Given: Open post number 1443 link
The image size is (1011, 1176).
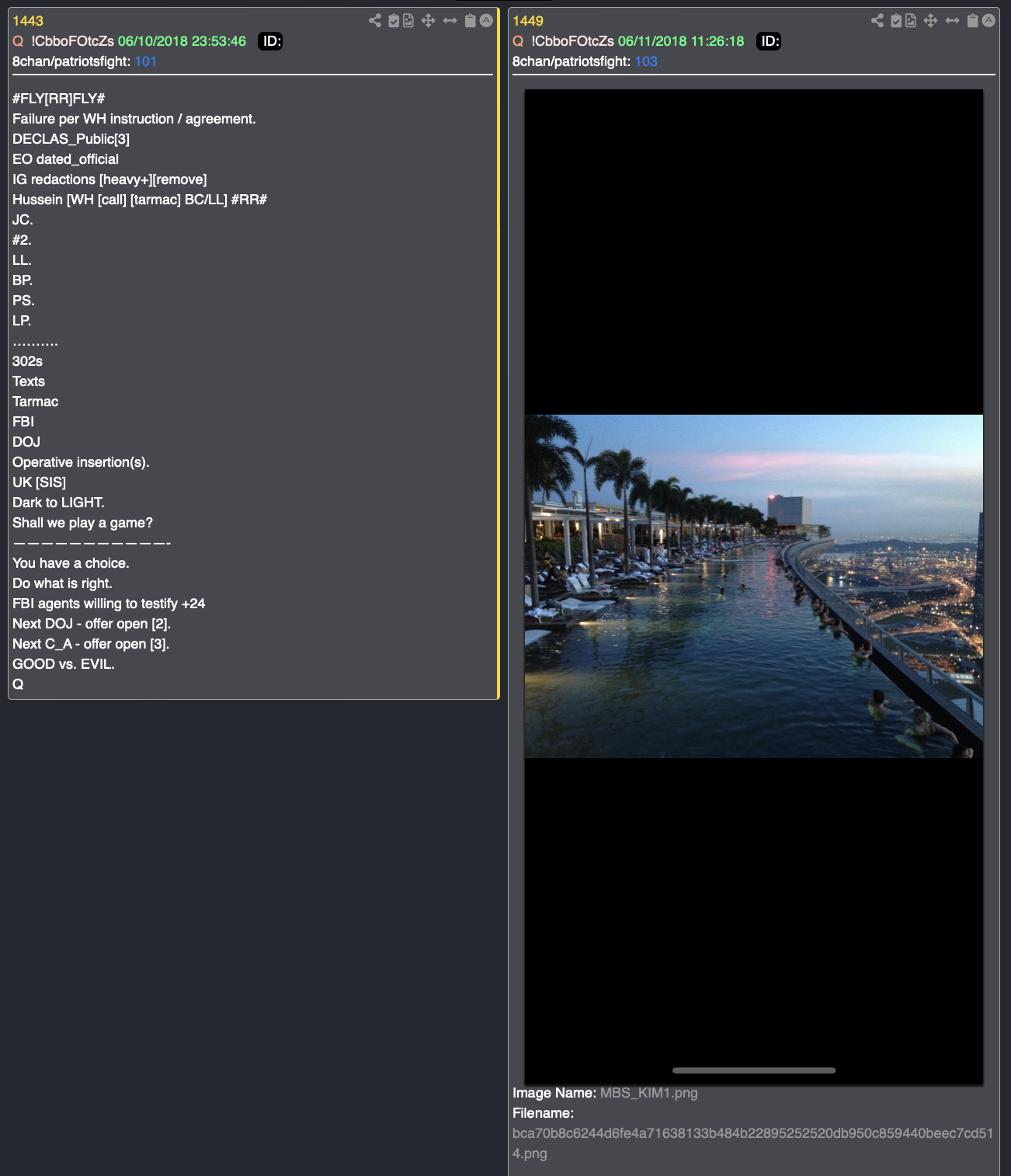Looking at the screenshot, I should click(28, 21).
